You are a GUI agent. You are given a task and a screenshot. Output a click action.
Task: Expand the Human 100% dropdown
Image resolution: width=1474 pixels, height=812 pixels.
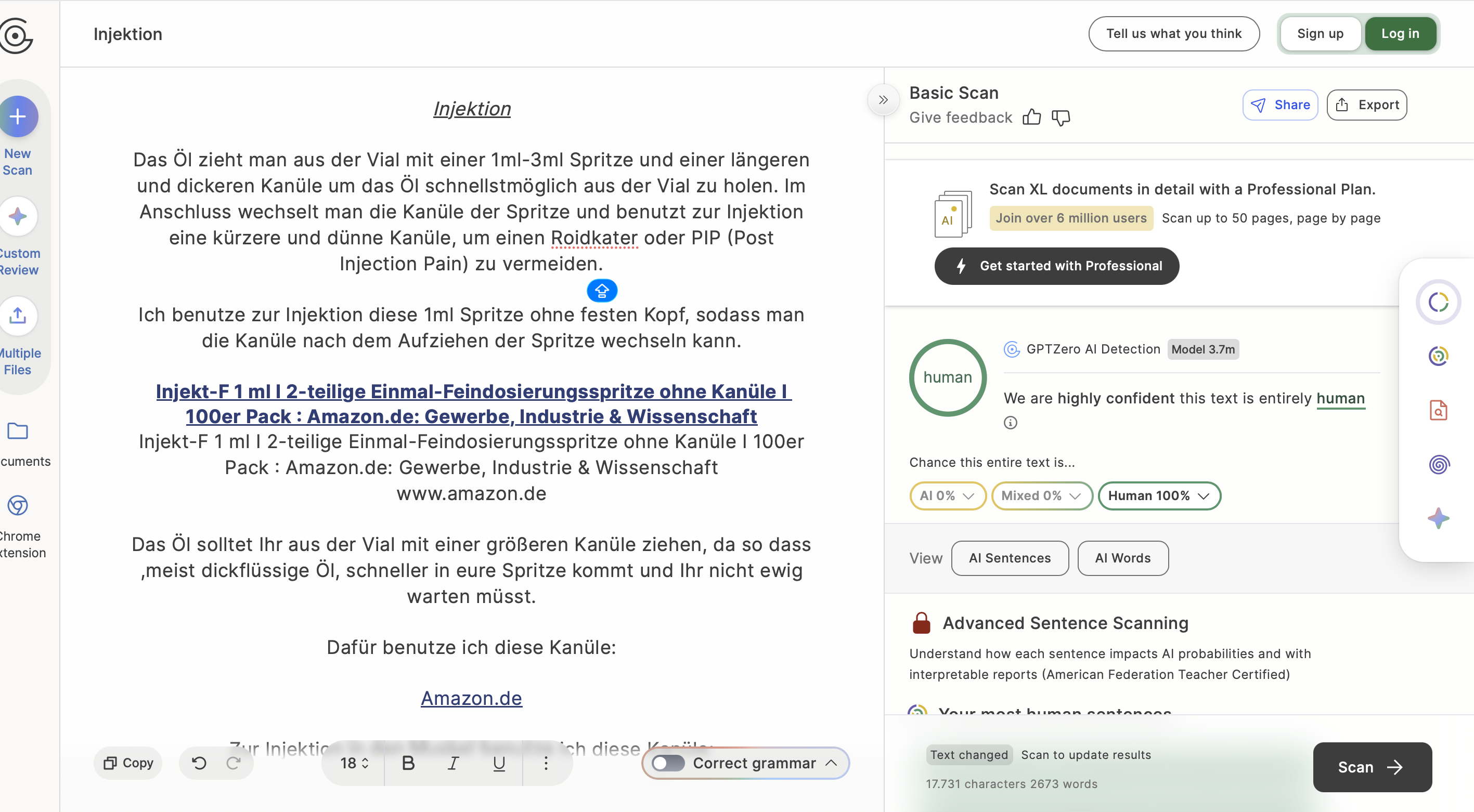tap(1159, 496)
